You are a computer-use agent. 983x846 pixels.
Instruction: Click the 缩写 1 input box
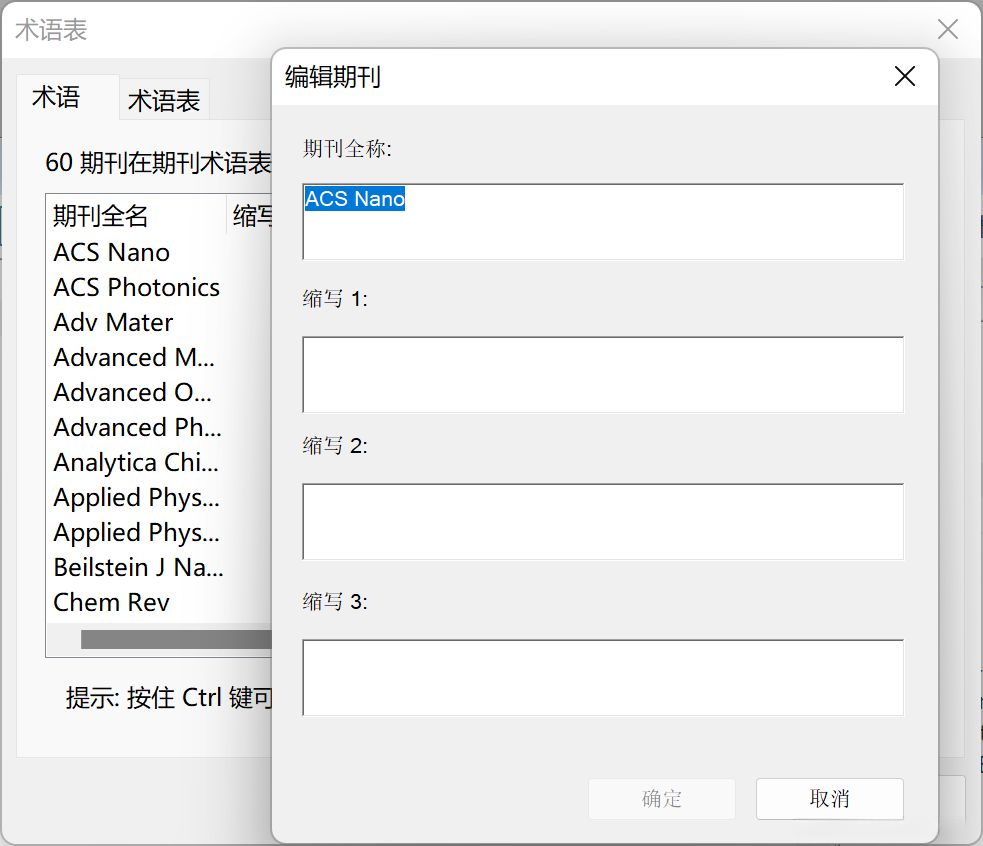point(602,375)
